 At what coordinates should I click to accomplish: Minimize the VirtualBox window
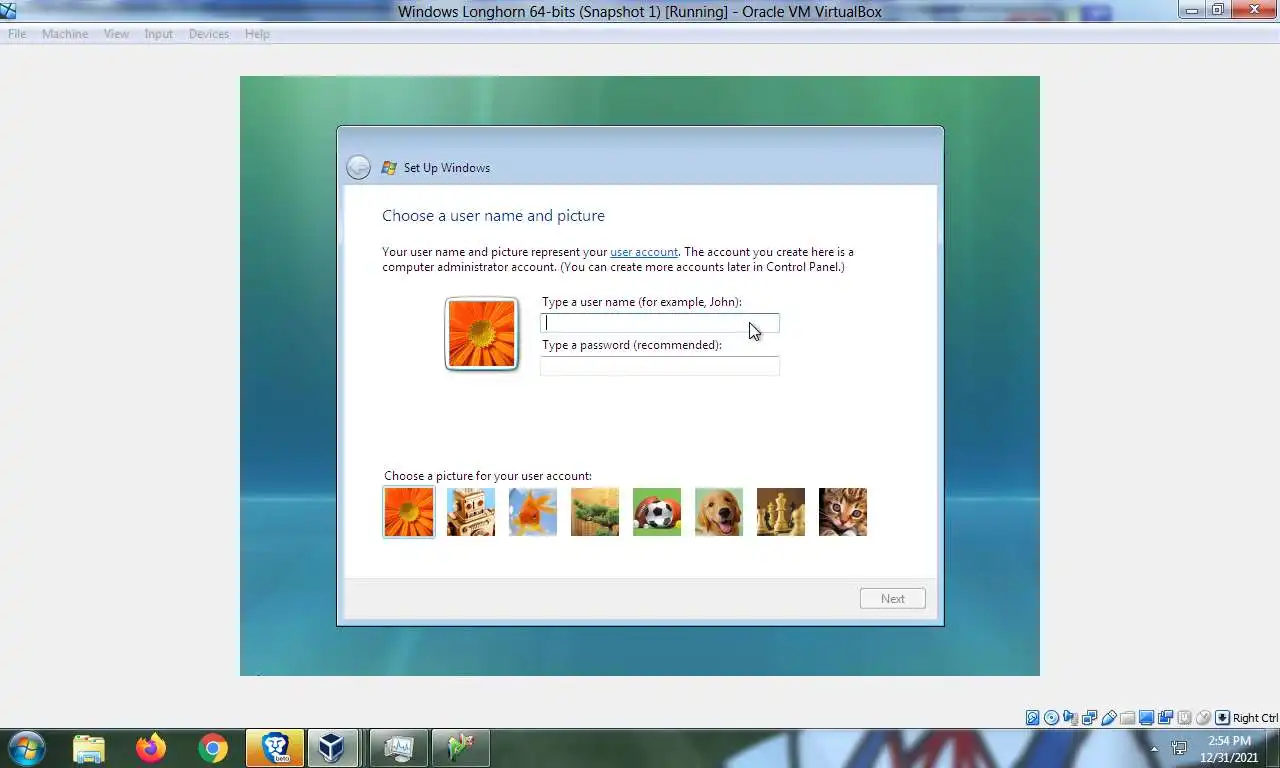(1191, 10)
